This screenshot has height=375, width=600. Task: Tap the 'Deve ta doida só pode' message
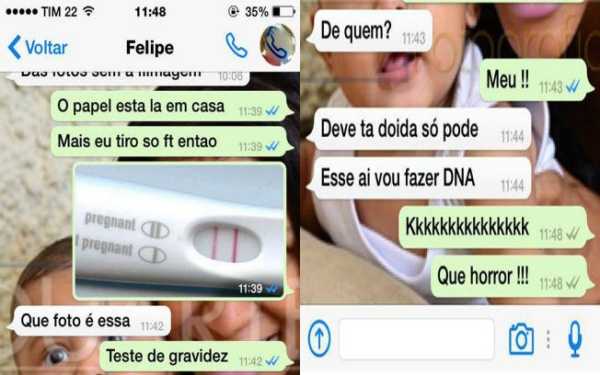(x=420, y=129)
